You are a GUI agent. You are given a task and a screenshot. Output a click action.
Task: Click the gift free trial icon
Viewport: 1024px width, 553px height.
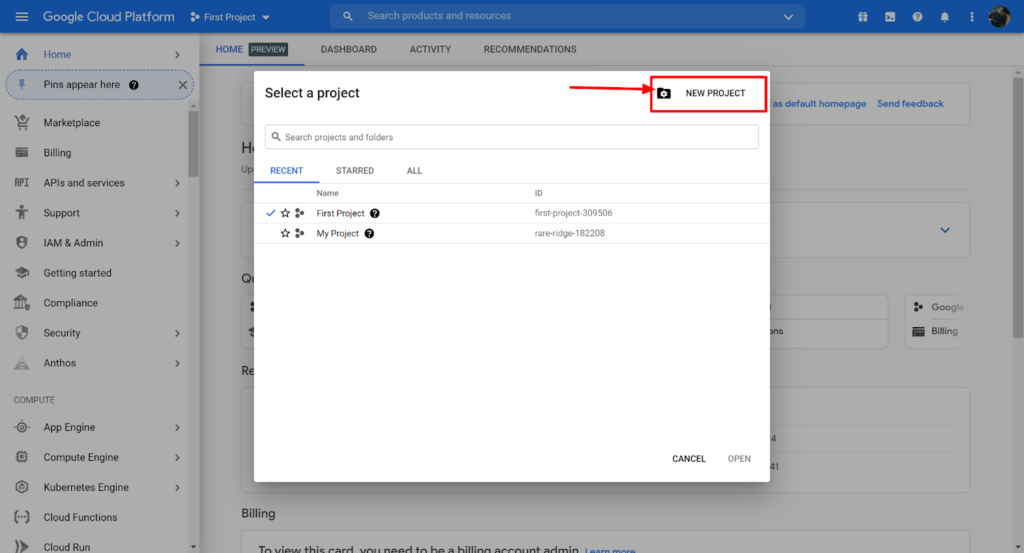(x=863, y=17)
